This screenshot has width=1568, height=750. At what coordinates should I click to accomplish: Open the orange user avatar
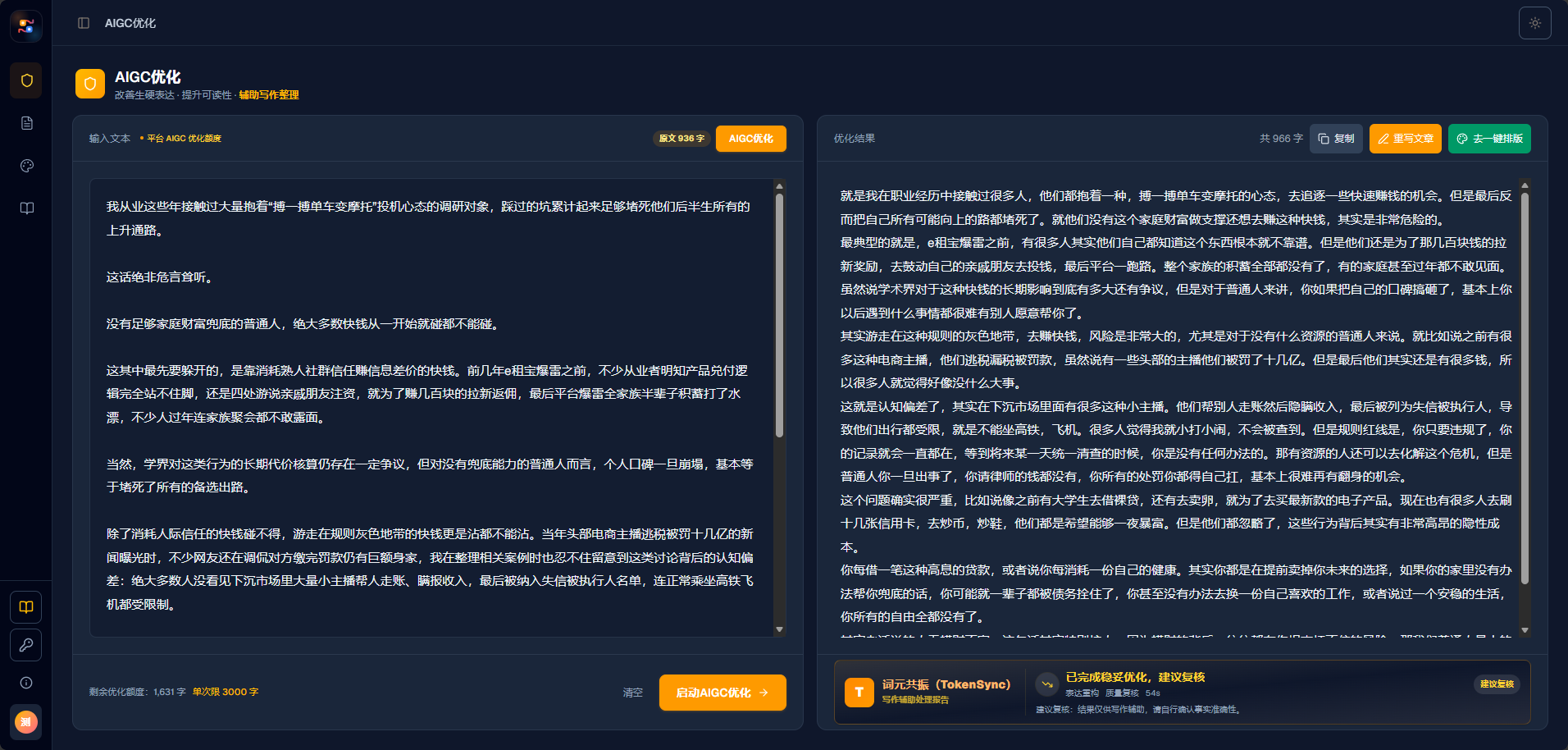coord(26,722)
